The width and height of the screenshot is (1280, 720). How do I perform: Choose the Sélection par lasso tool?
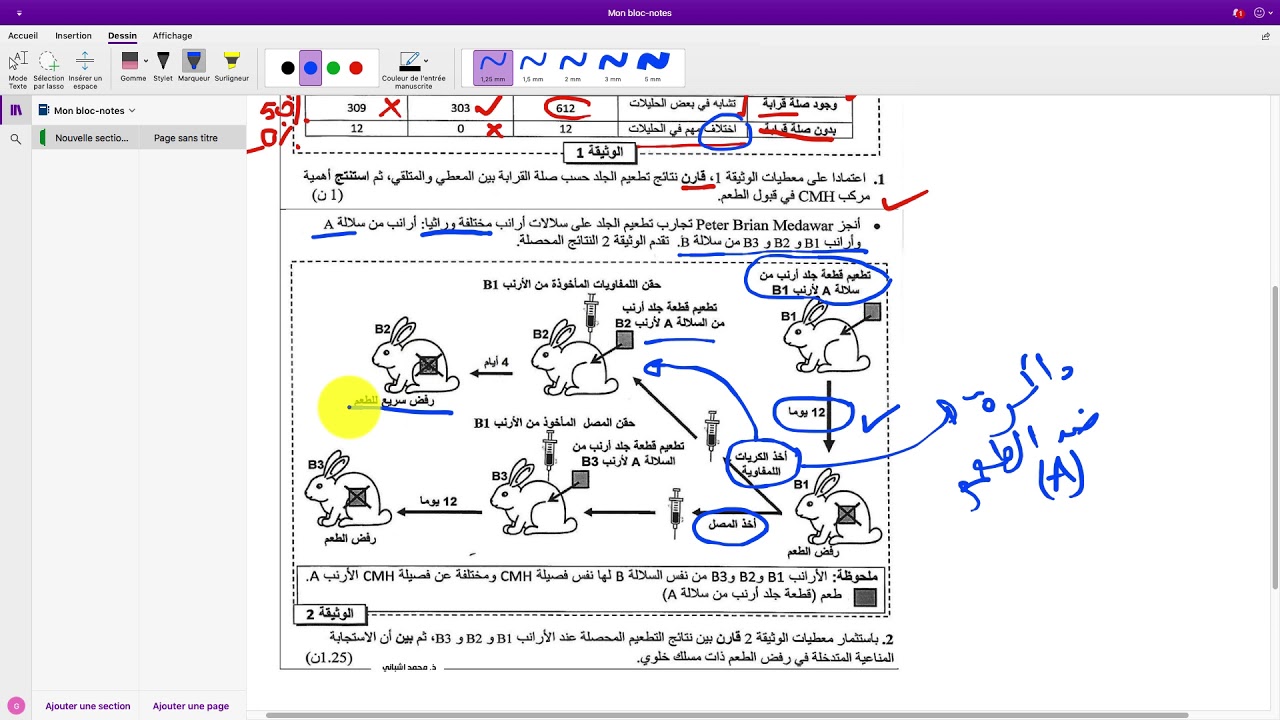click(48, 70)
